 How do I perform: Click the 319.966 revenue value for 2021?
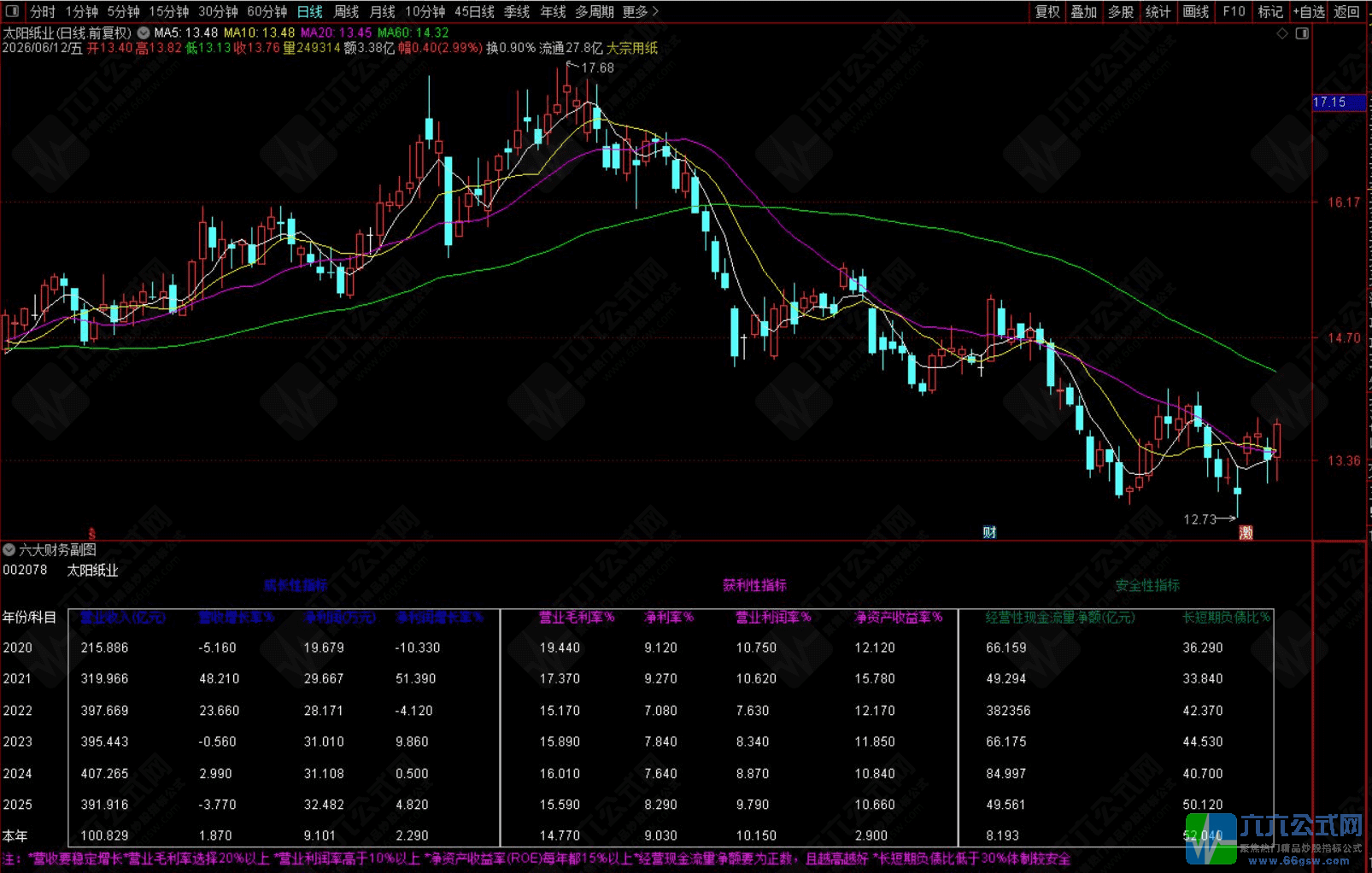104,679
